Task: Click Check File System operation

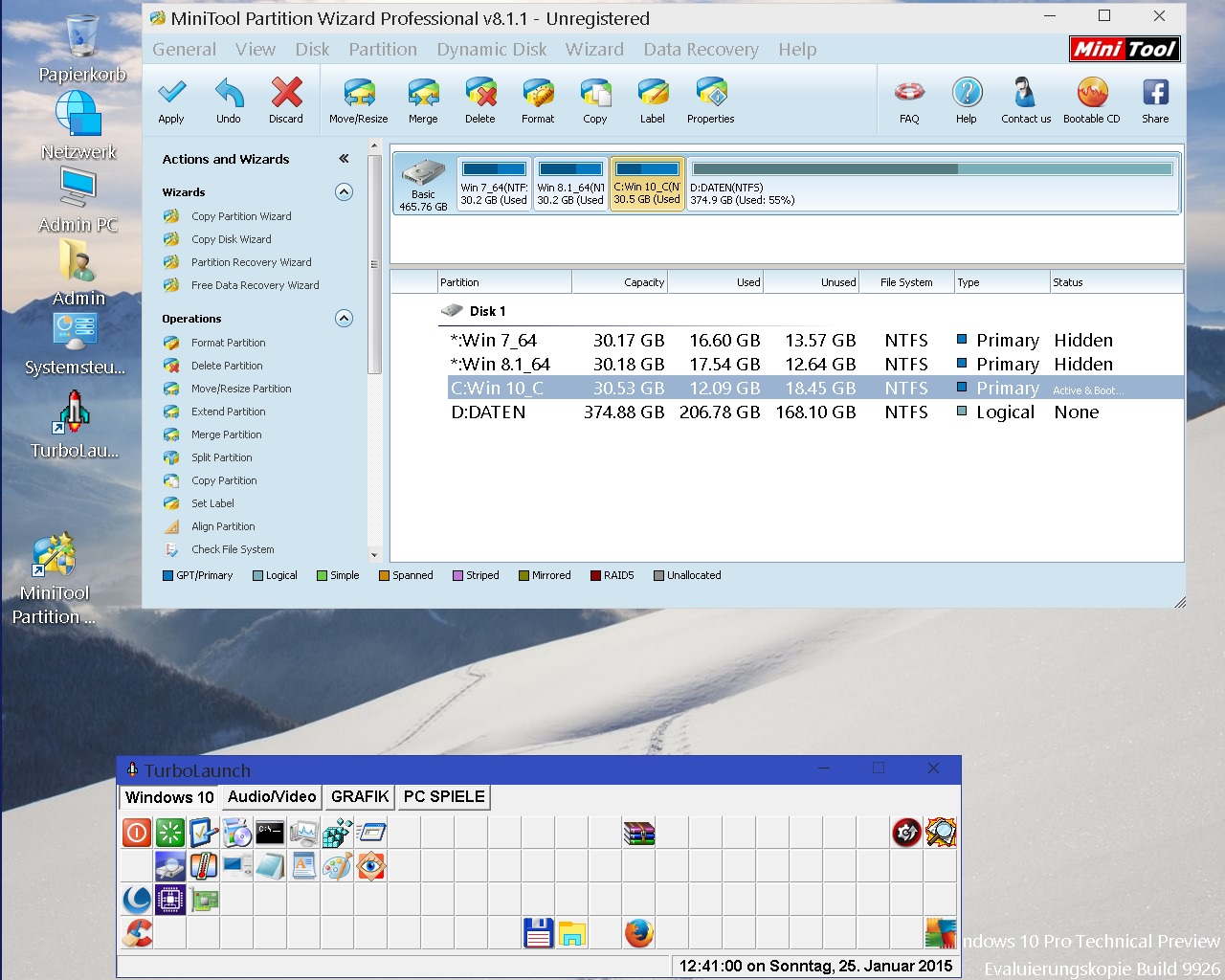Action: pyautogui.click(x=233, y=549)
